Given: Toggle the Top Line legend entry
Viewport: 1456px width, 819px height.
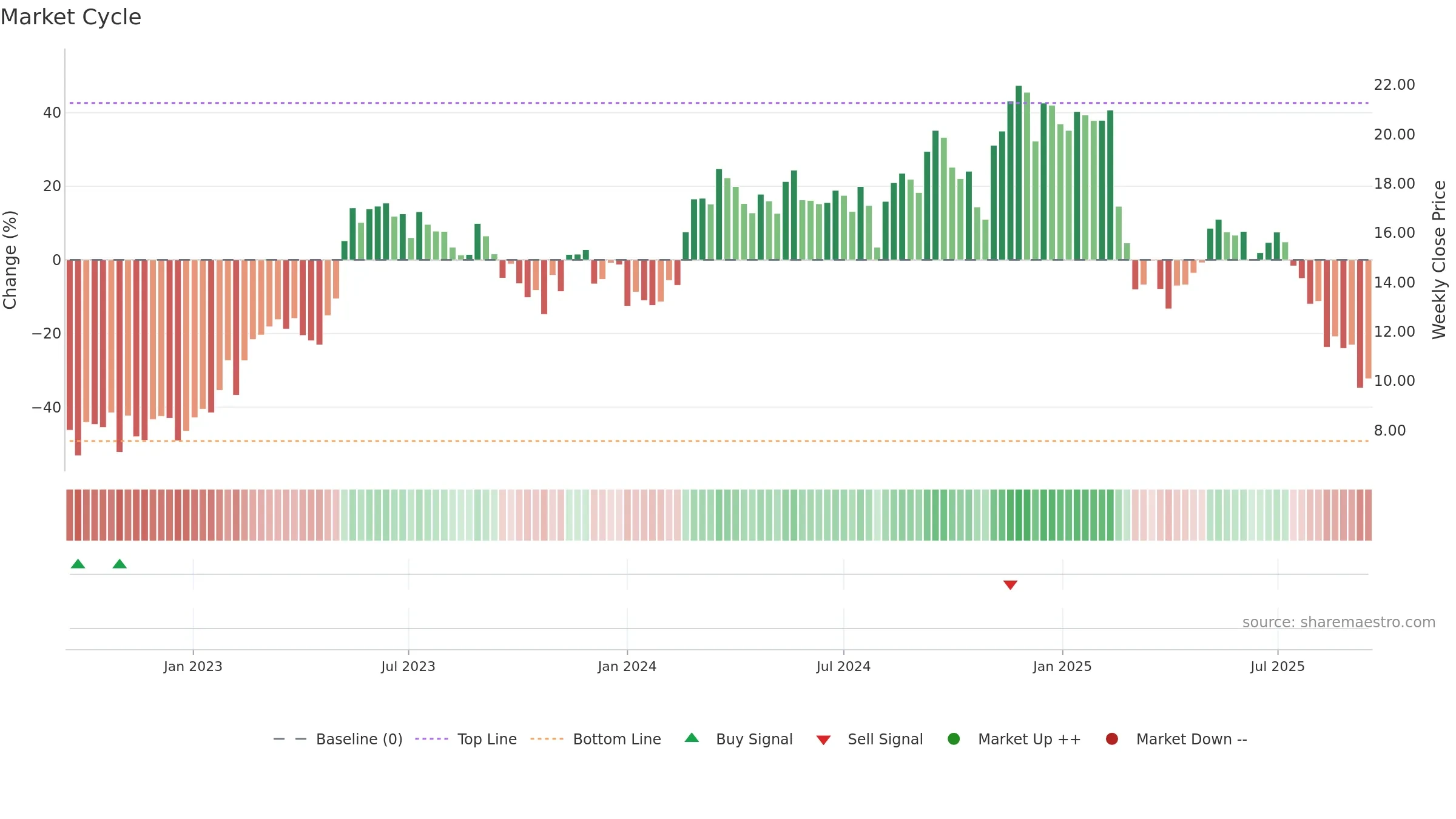Looking at the screenshot, I should [x=466, y=739].
